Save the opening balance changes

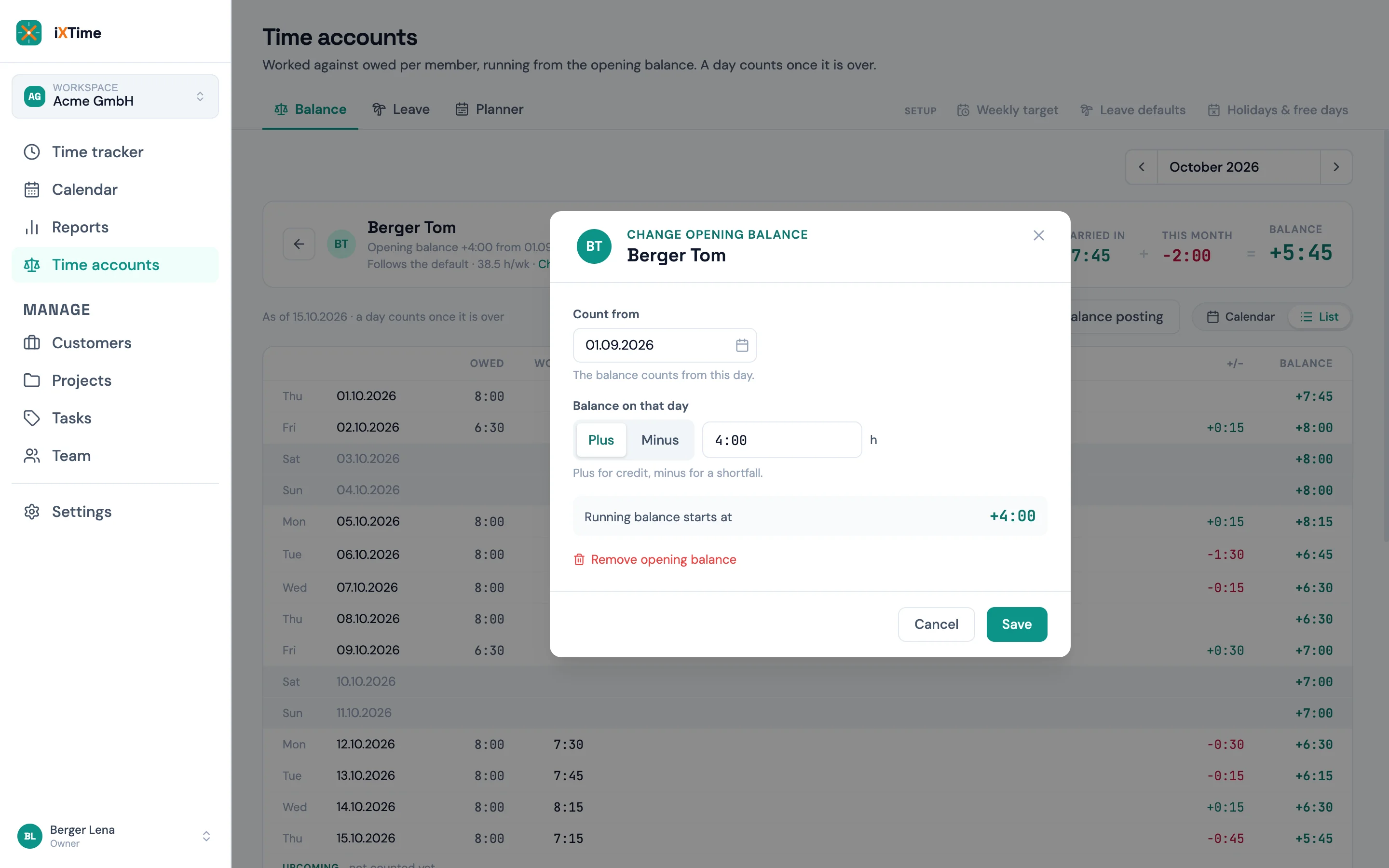coord(1017,624)
